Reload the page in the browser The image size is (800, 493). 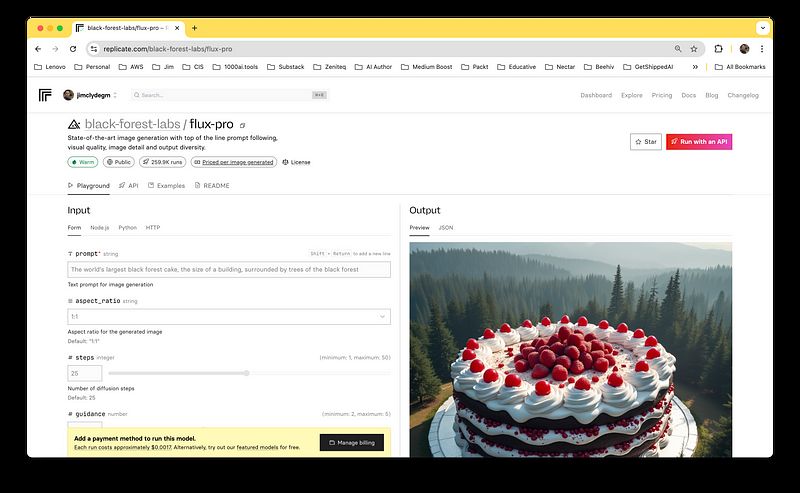coord(73,48)
